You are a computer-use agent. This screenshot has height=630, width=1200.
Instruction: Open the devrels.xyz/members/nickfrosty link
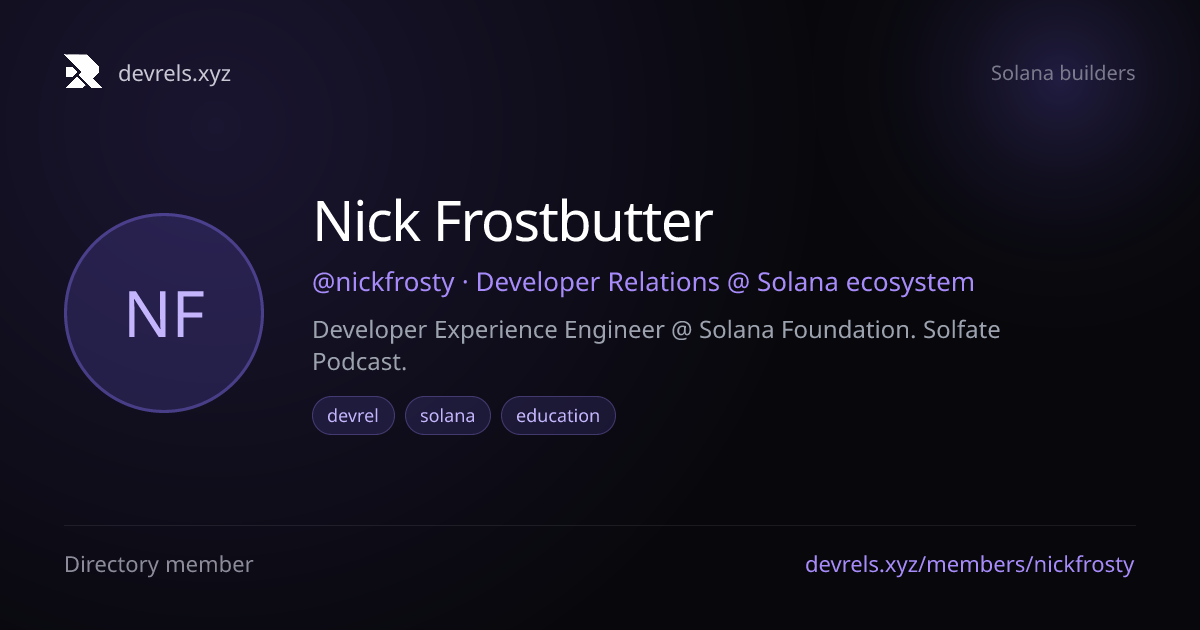(970, 565)
